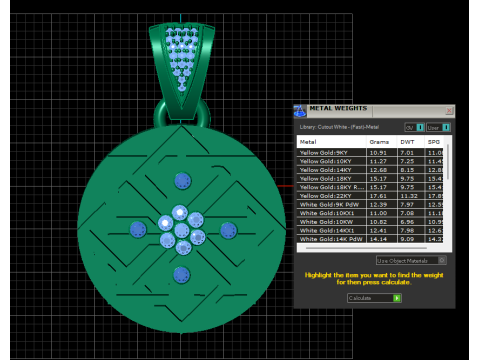Click the horizontal scrollbar under the metal list

[366, 248]
